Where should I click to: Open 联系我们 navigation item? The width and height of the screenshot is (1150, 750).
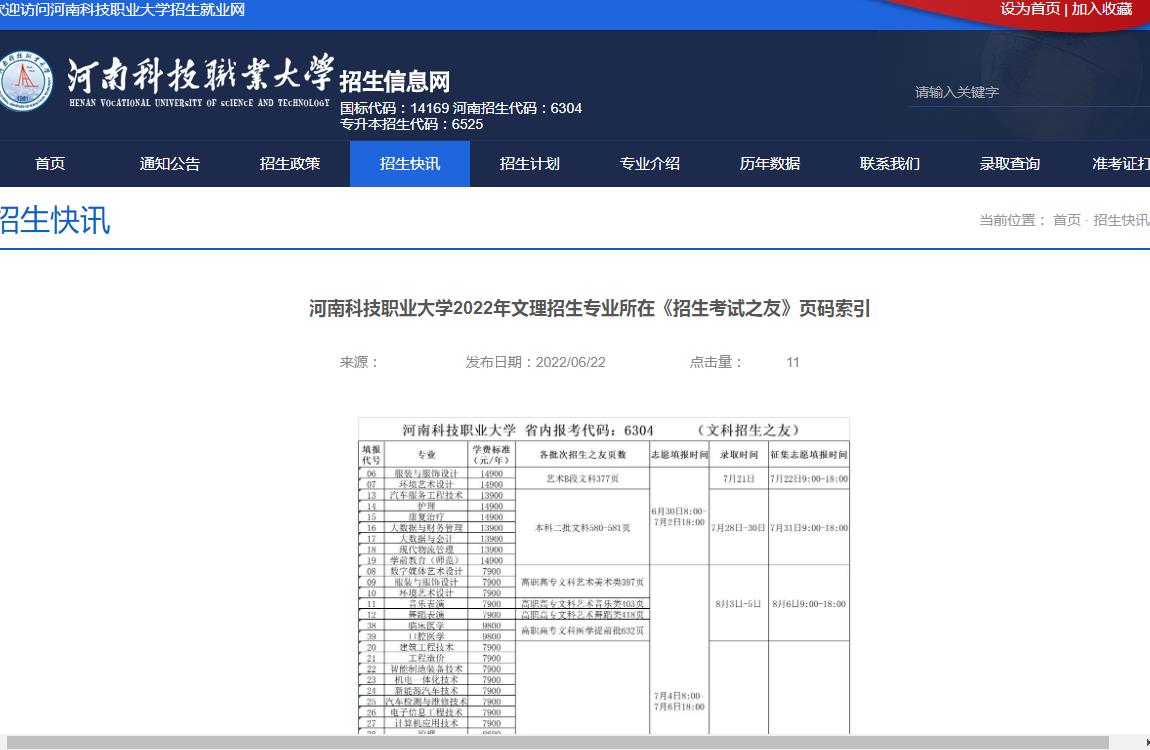(890, 163)
